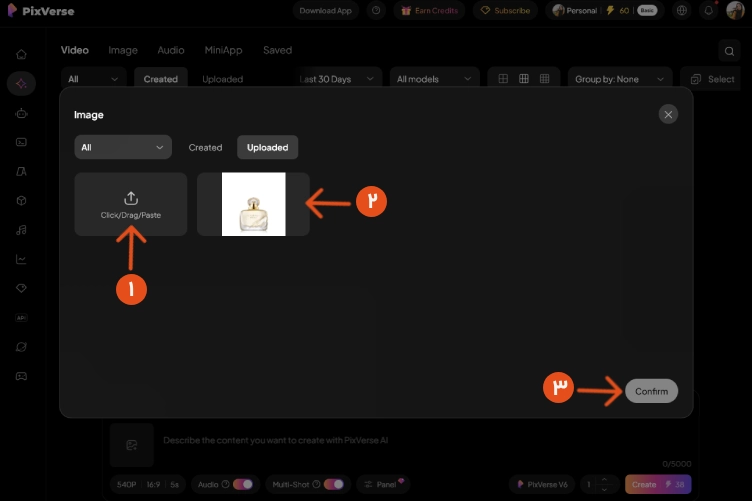Click the search magnifier icon
This screenshot has width=752, height=501.
pyautogui.click(x=729, y=51)
